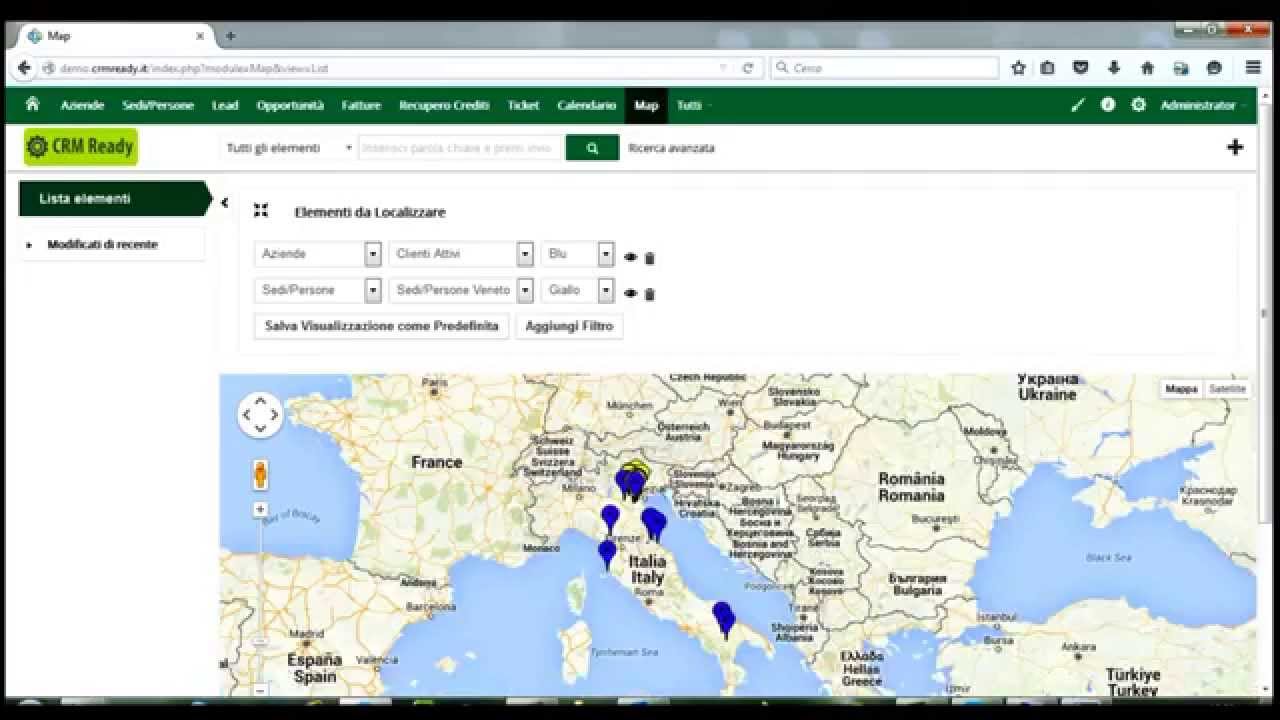Open the settings gear in green bar
The width and height of the screenshot is (1280, 720).
tap(1138, 104)
